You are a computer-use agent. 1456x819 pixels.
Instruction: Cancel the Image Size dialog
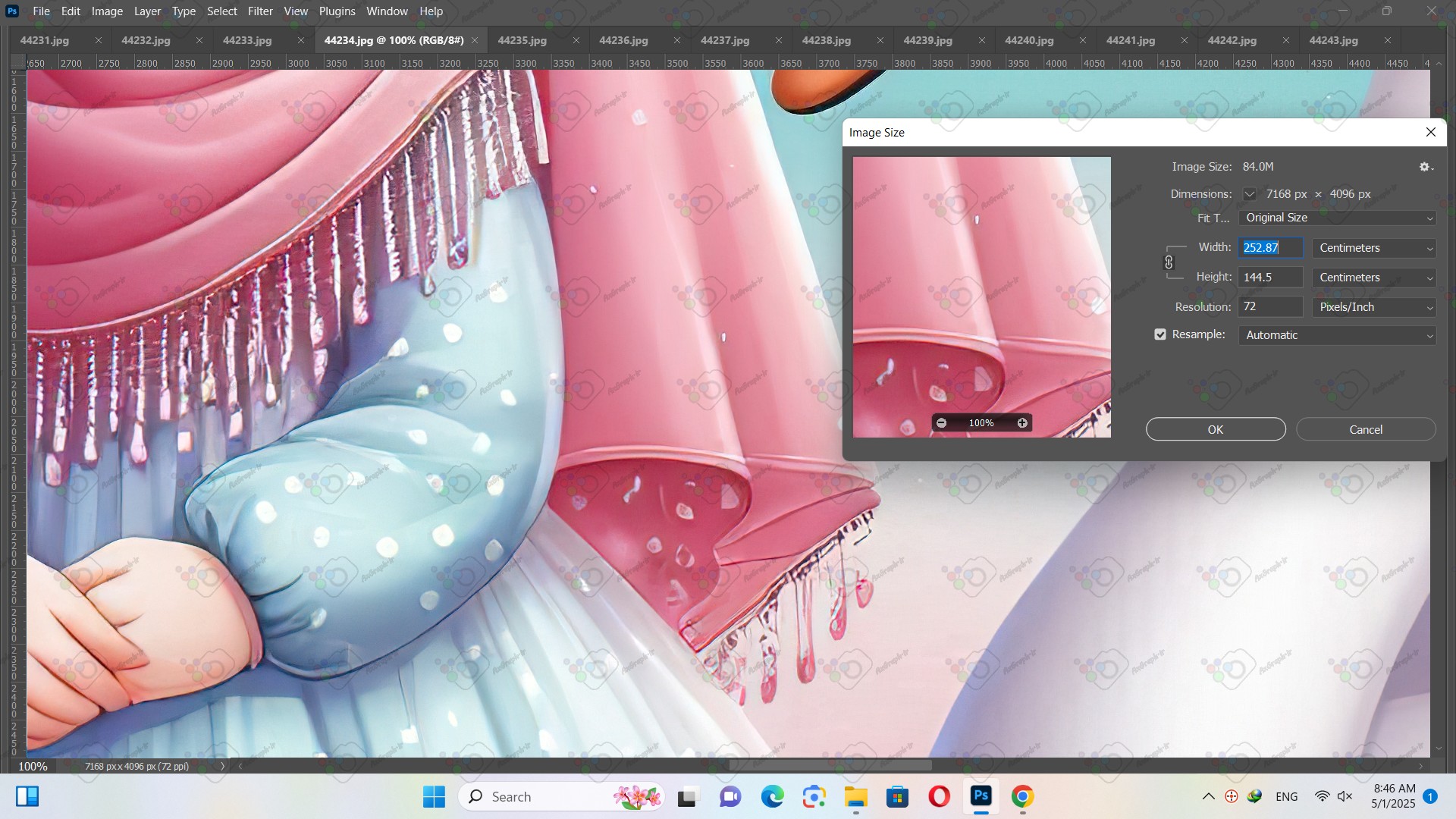tap(1366, 429)
